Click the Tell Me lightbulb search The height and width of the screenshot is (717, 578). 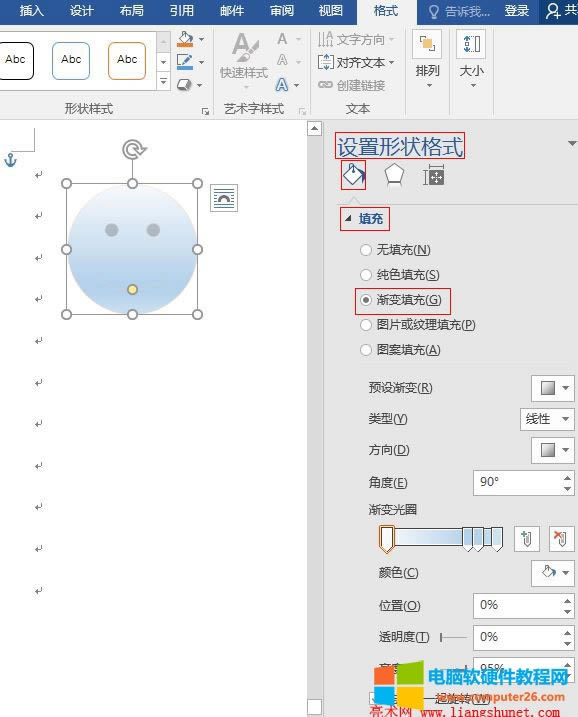coord(459,11)
